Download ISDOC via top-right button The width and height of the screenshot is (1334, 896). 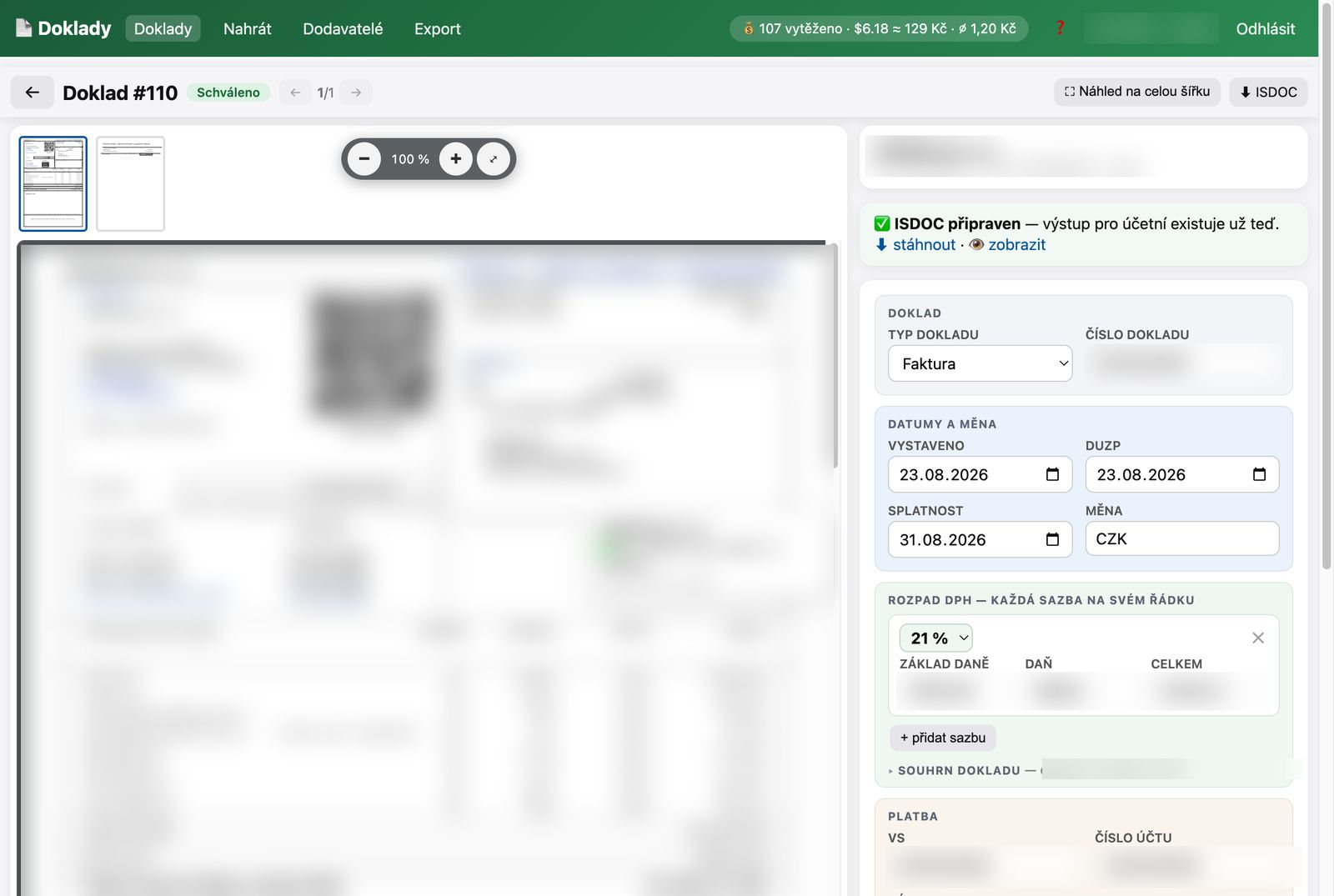click(x=1268, y=92)
